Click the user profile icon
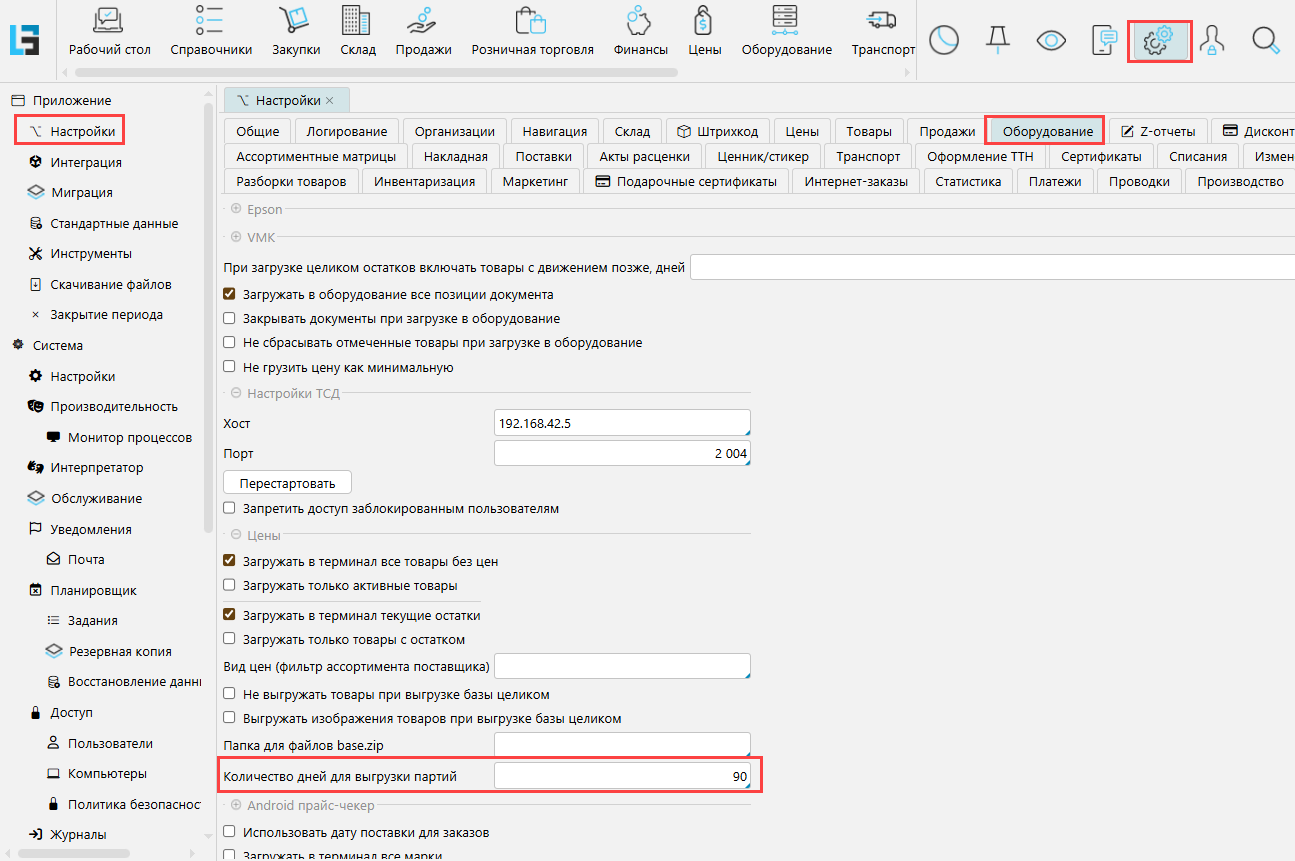Image resolution: width=1295 pixels, height=861 pixels. pyautogui.click(x=1212, y=40)
